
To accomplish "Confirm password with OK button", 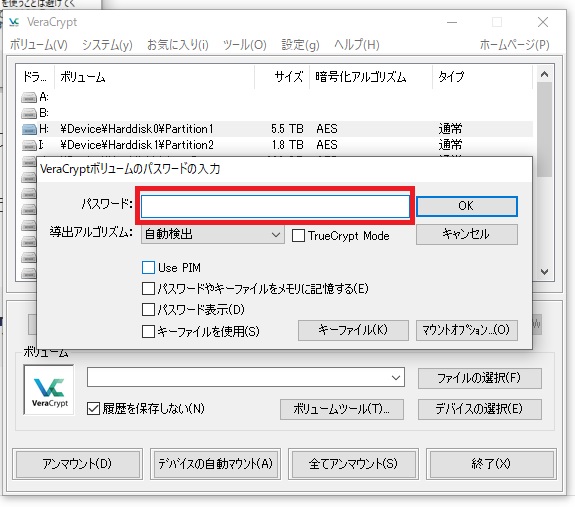I will (467, 206).
